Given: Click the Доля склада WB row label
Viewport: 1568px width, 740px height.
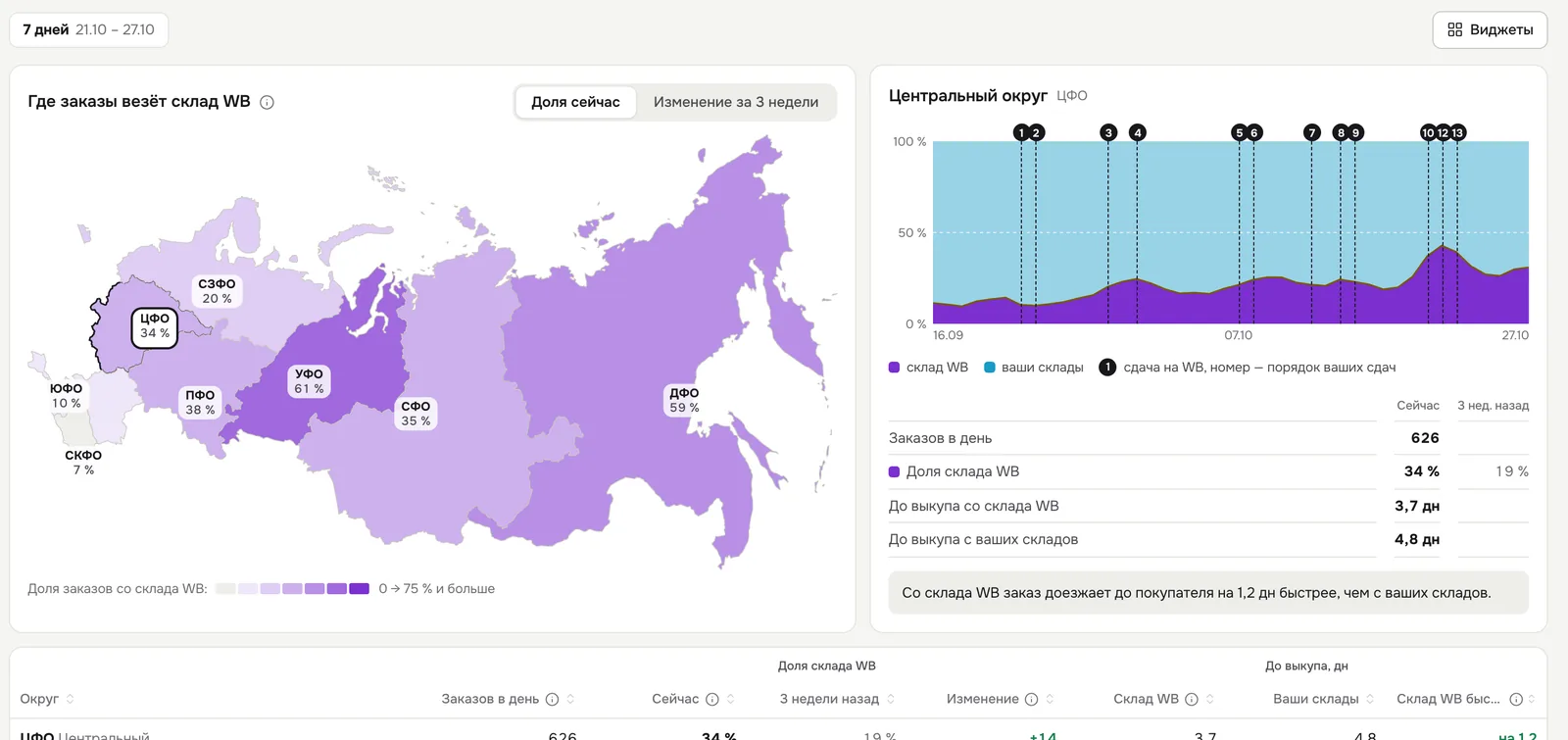Looking at the screenshot, I should (962, 471).
